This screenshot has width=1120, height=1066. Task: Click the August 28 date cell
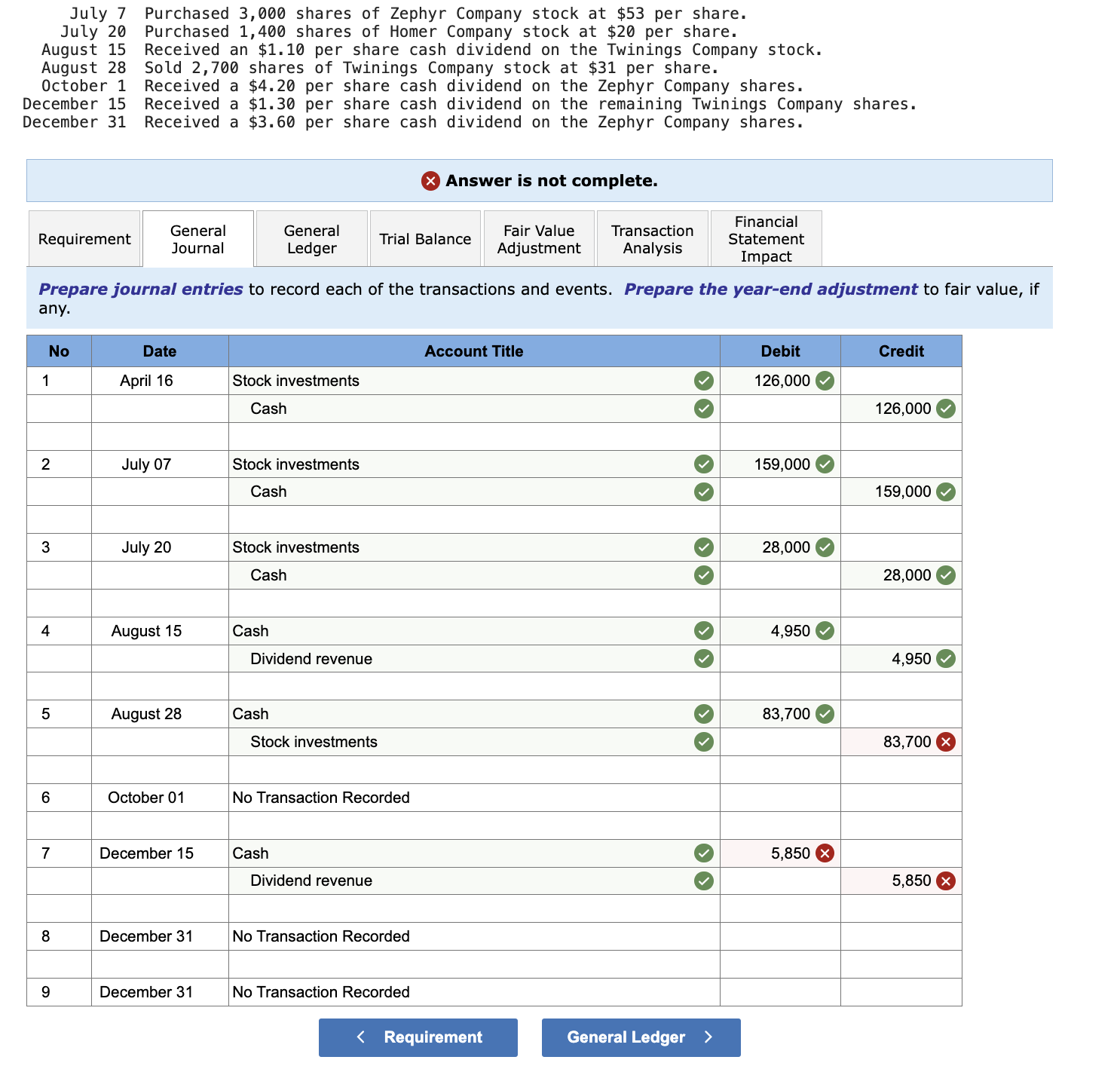click(160, 714)
